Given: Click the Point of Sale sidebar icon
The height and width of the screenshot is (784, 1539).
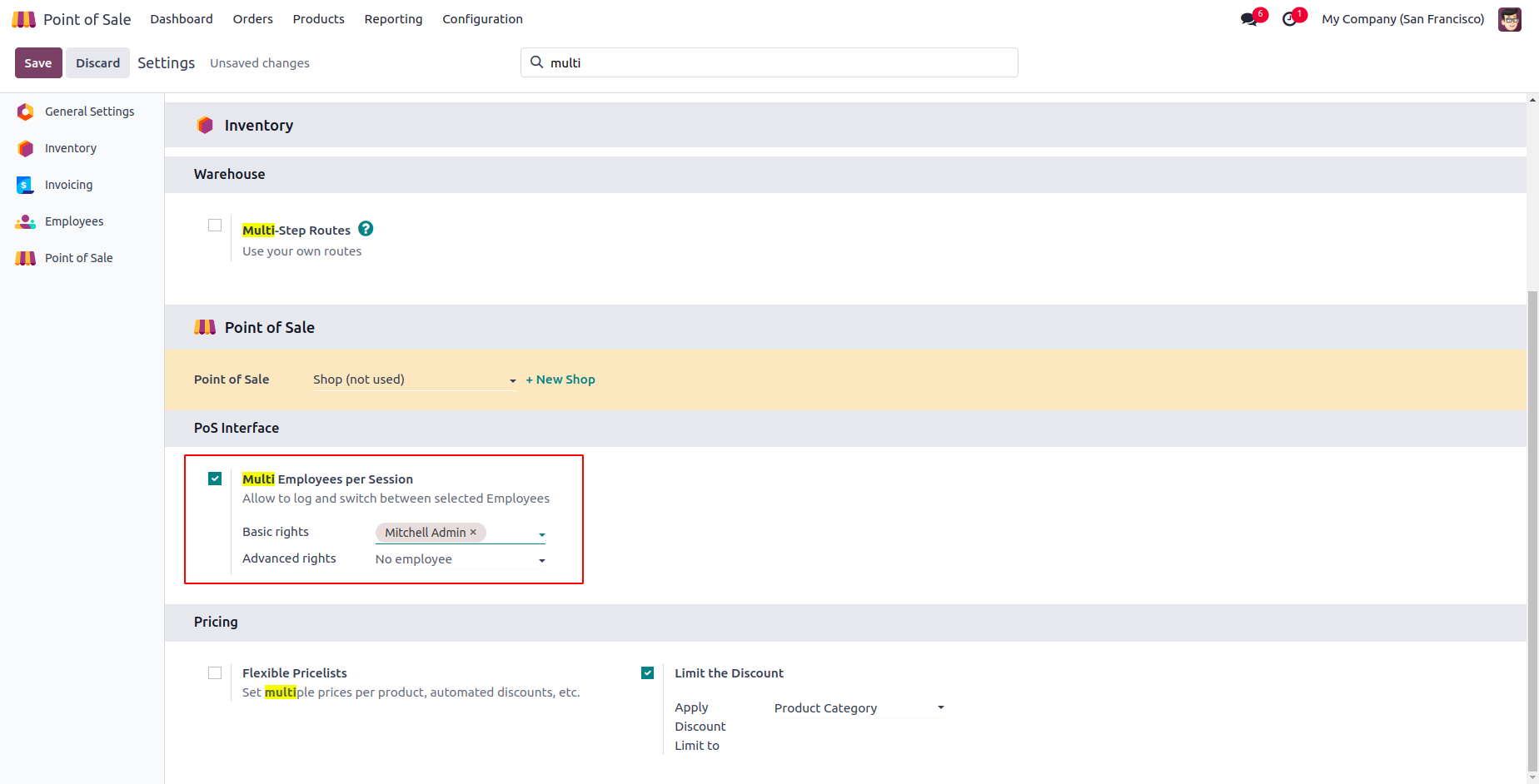Looking at the screenshot, I should (x=26, y=258).
